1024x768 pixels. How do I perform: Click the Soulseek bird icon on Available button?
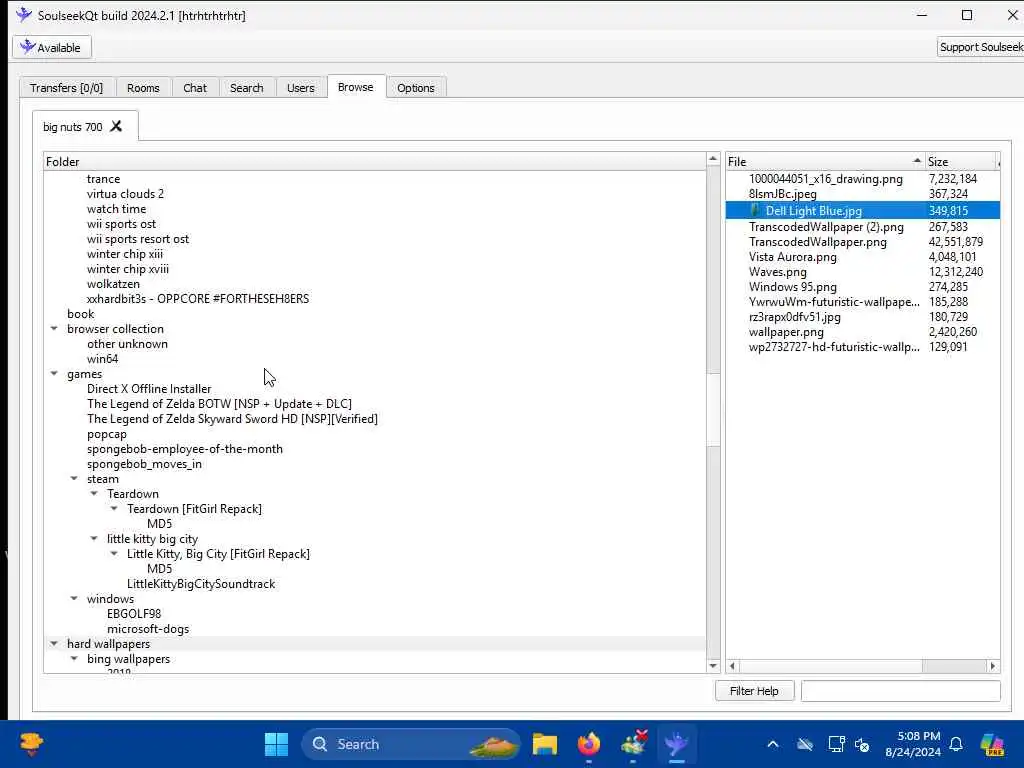(x=27, y=47)
